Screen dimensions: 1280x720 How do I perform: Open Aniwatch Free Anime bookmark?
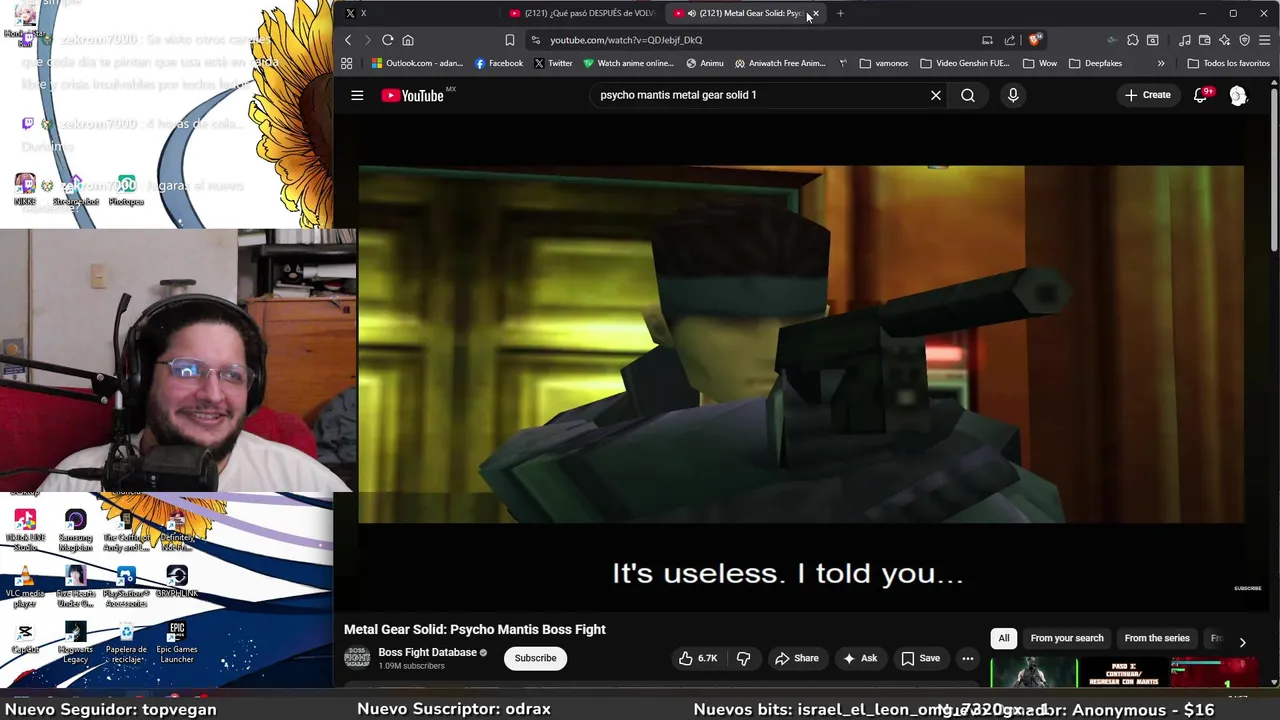(x=780, y=63)
